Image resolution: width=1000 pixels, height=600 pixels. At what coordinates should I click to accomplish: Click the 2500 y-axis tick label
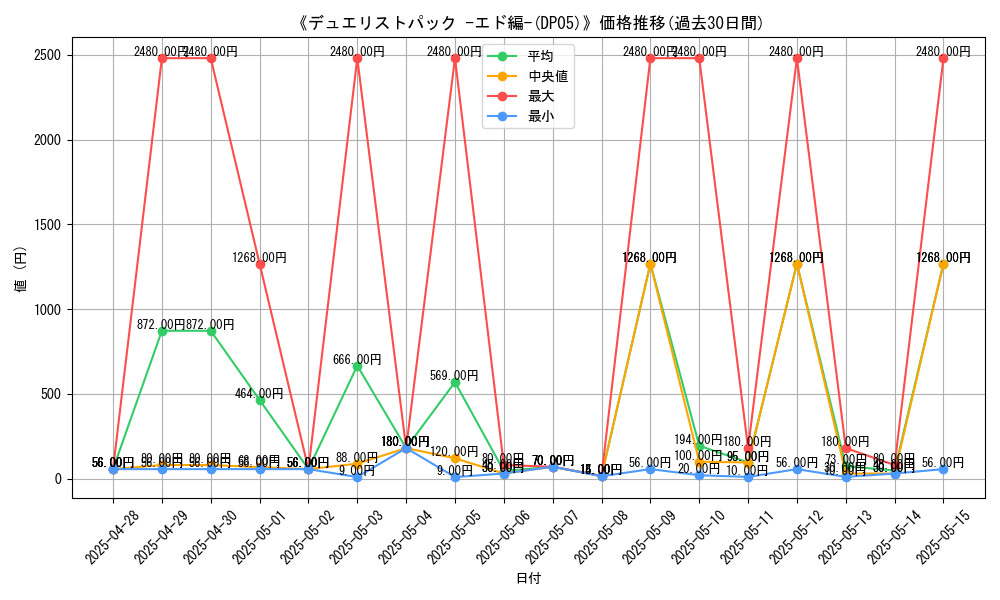[x=48, y=55]
